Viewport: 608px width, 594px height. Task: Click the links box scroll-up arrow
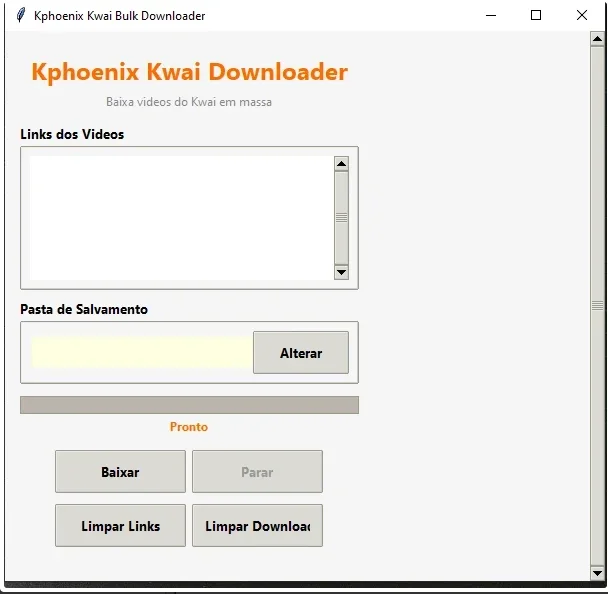[341, 164]
